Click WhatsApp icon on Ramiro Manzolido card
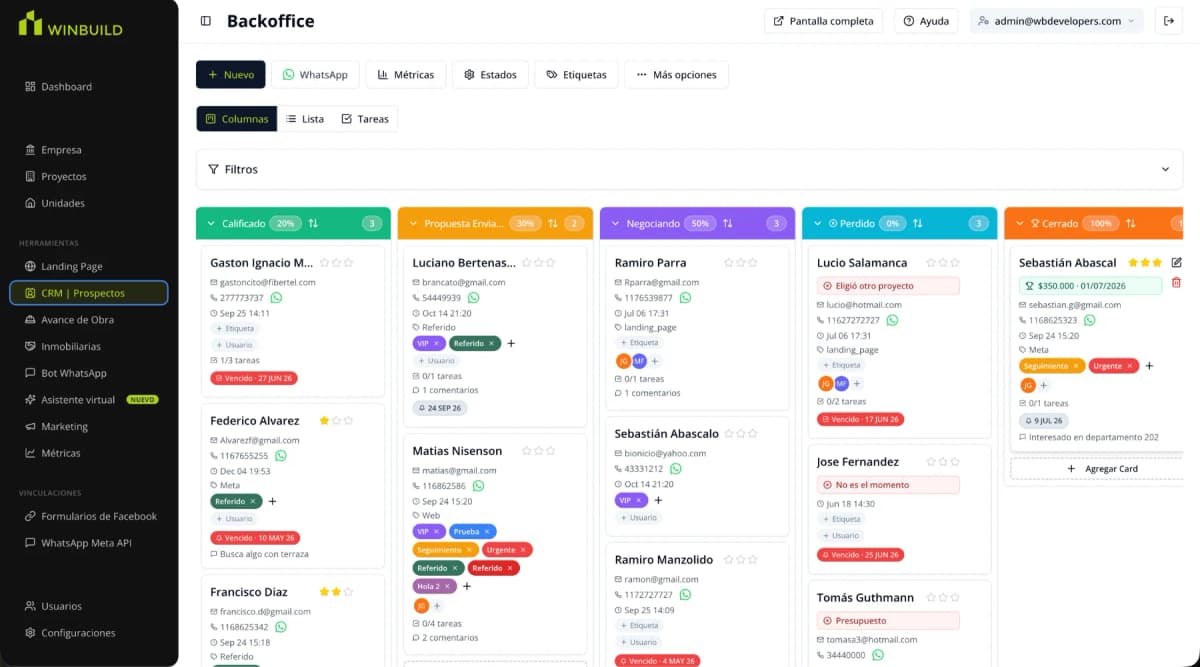 [x=686, y=595]
